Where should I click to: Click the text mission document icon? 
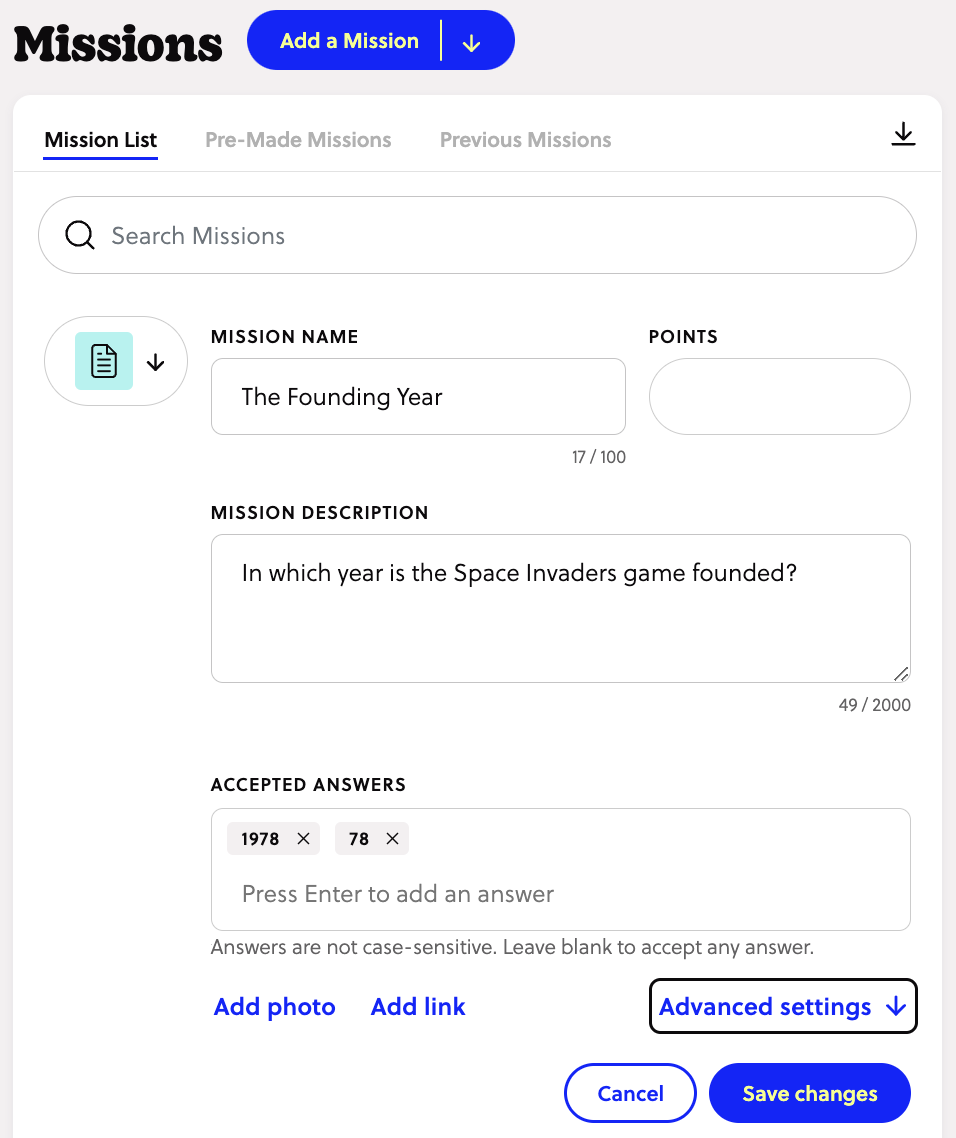point(103,360)
